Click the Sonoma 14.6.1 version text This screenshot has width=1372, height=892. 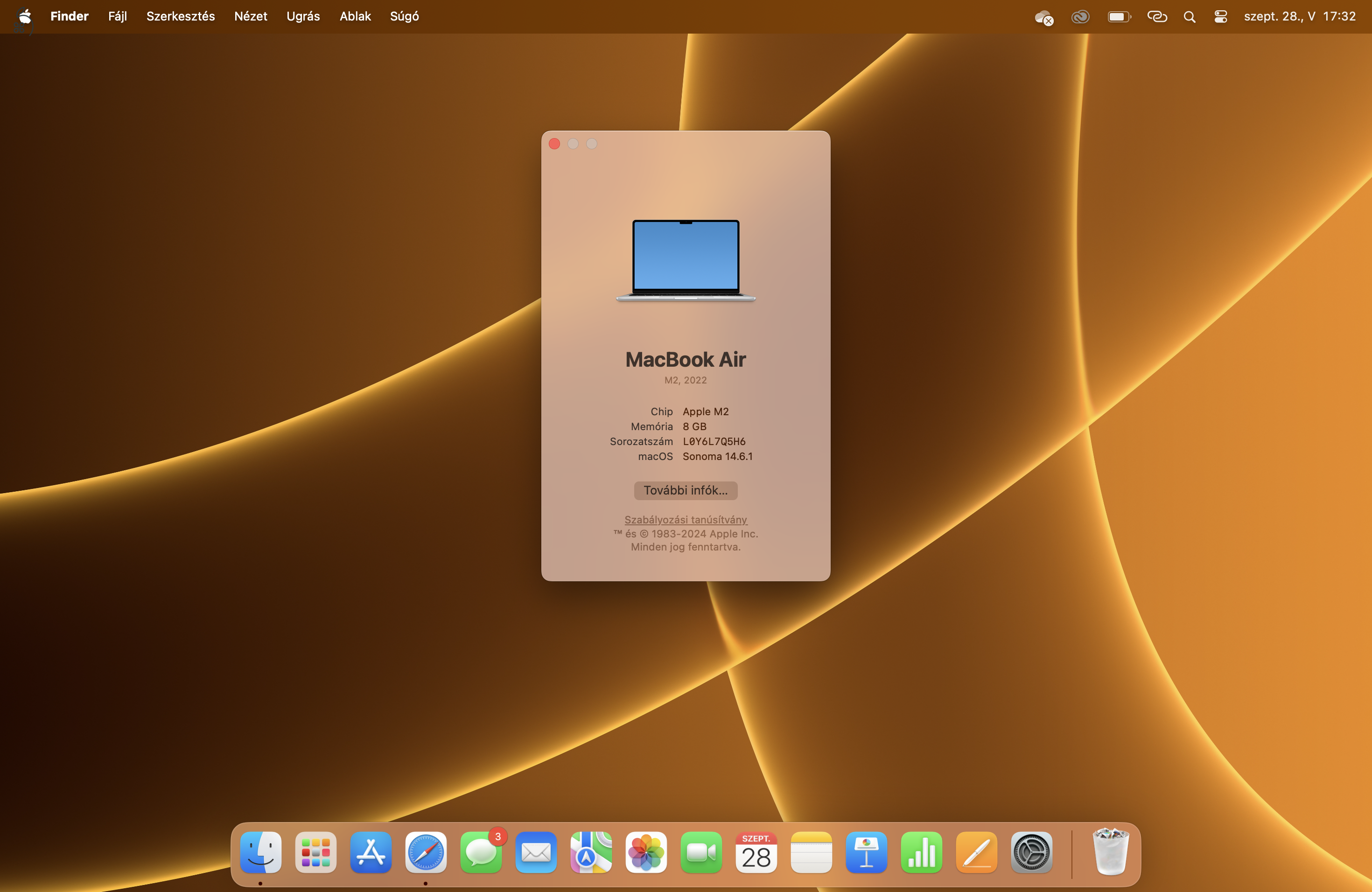tap(718, 456)
